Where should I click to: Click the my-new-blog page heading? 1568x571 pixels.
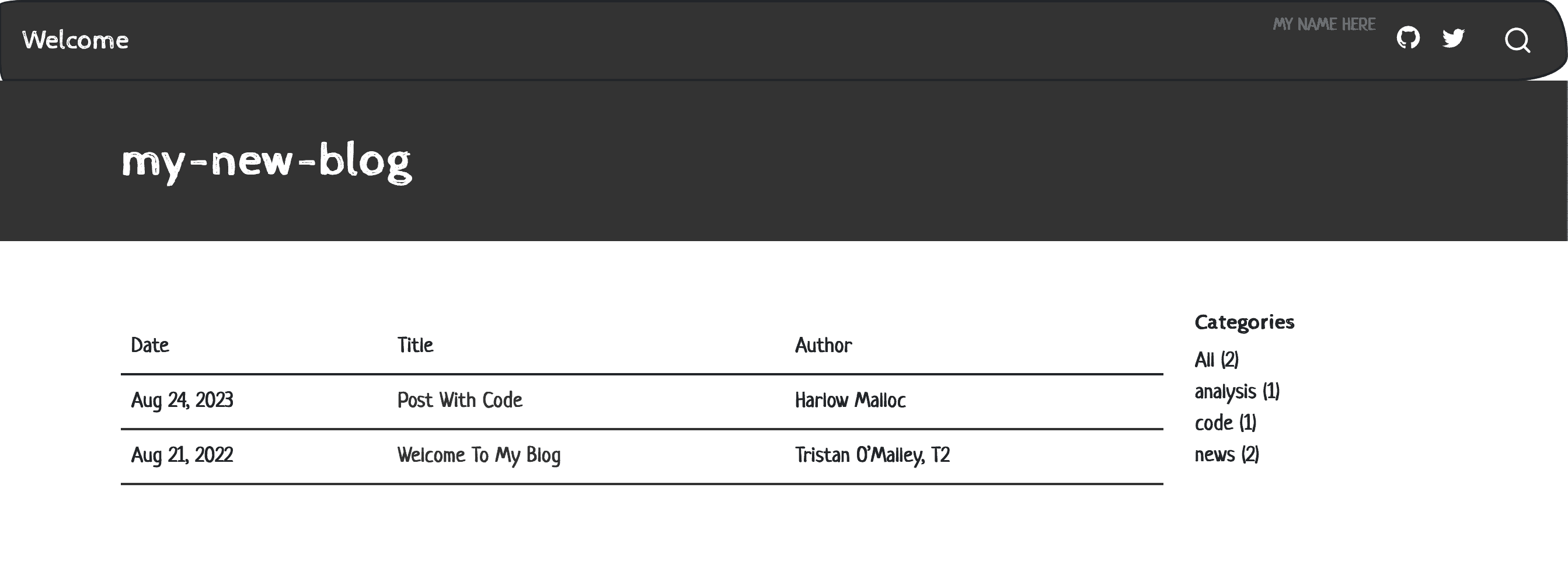267,161
